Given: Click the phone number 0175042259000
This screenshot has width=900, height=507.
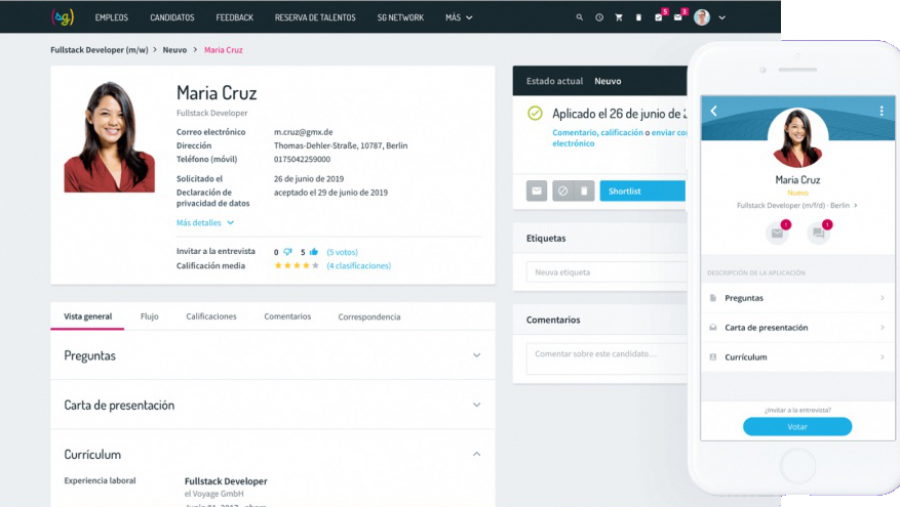Looking at the screenshot, I should click(302, 159).
